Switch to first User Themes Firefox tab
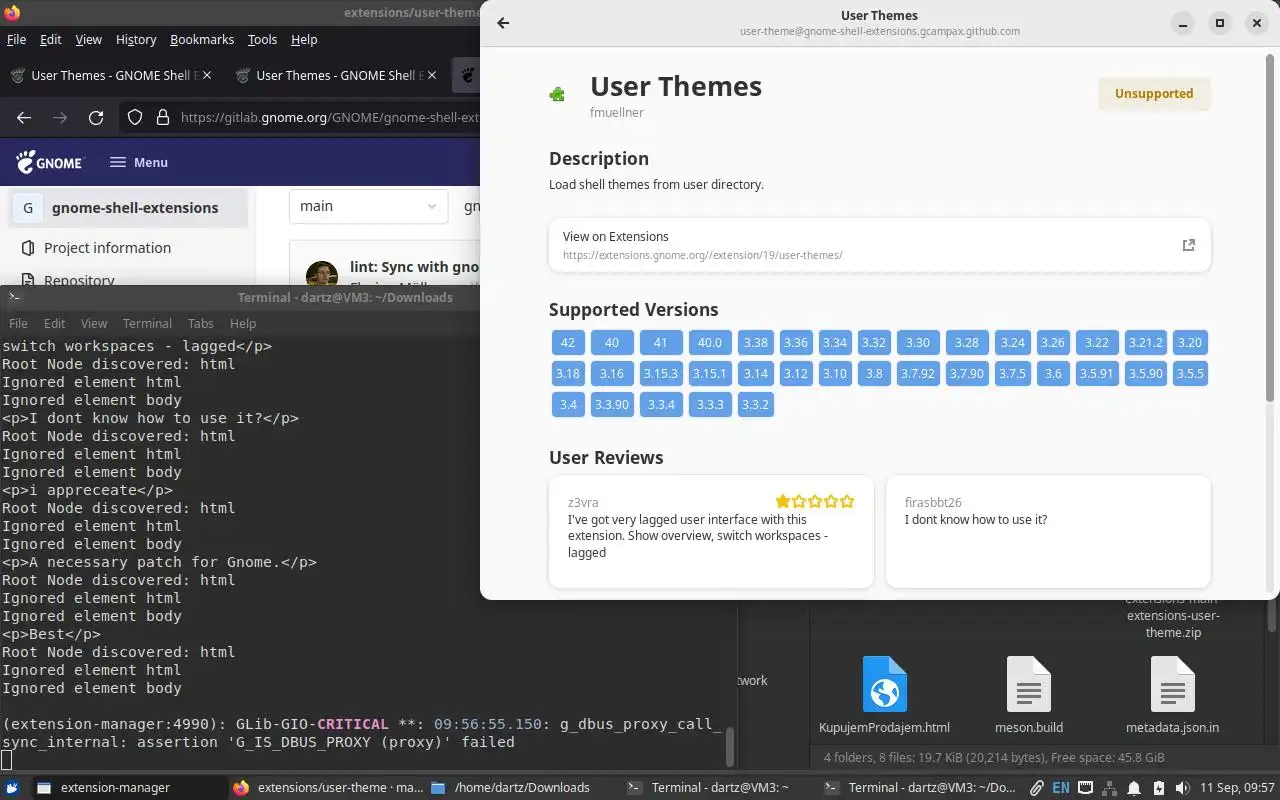Viewport: 1280px width, 800px height. 110,75
